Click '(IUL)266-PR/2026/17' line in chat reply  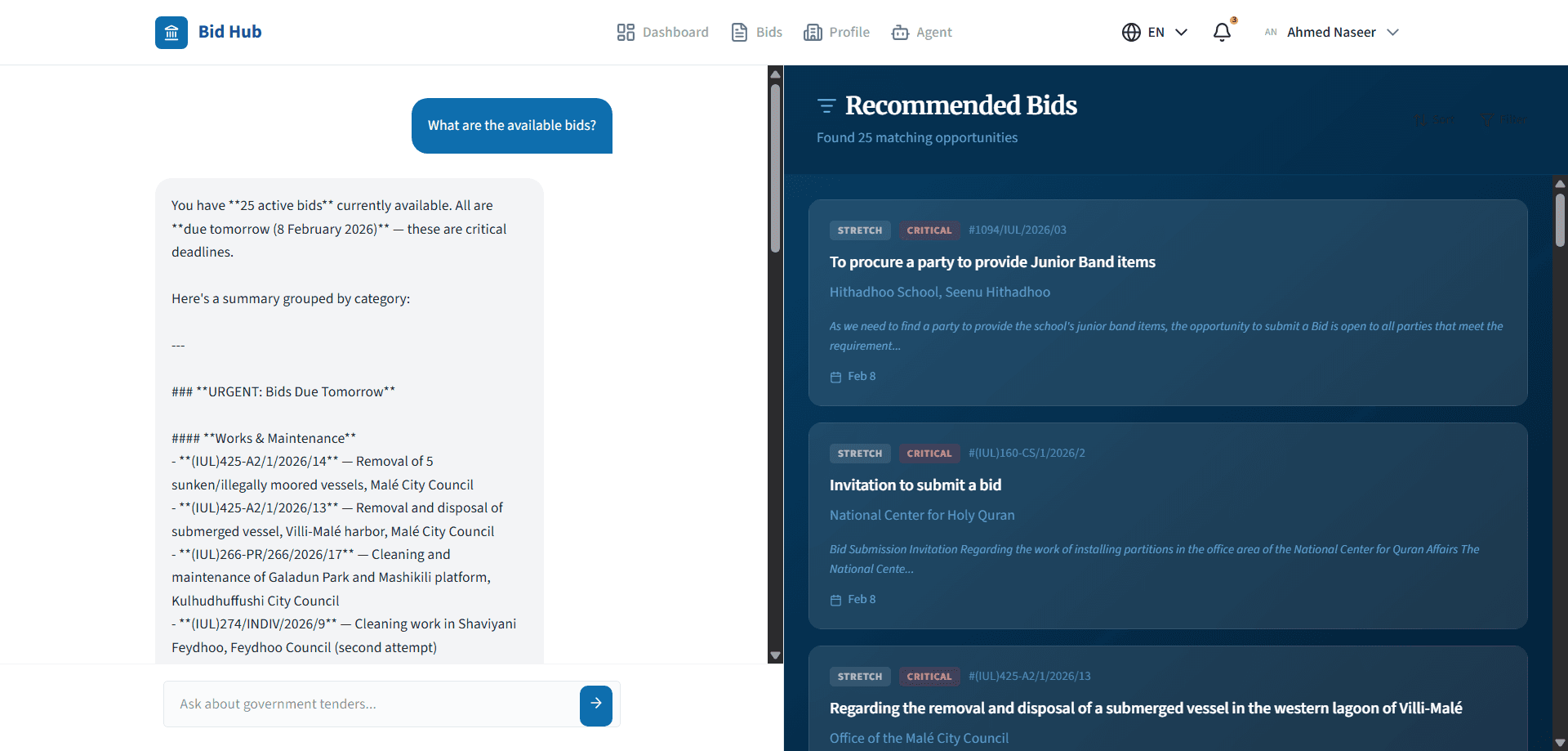point(310,555)
